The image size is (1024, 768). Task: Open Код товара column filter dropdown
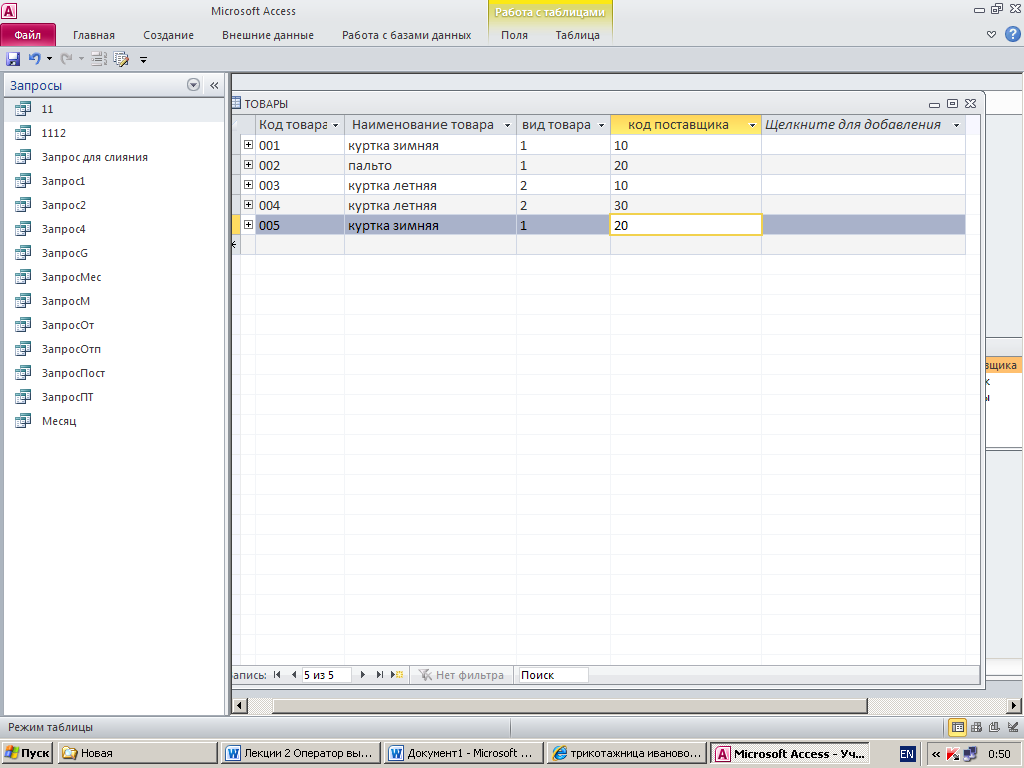pyautogui.click(x=336, y=125)
